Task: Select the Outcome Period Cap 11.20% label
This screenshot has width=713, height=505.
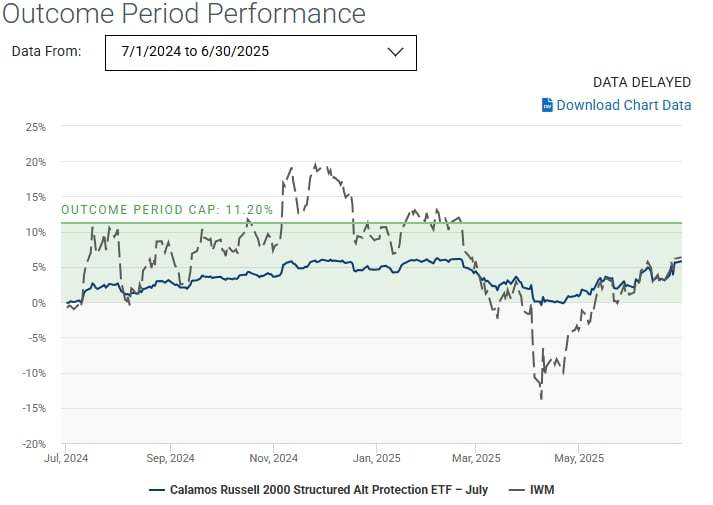Action: pos(167,210)
